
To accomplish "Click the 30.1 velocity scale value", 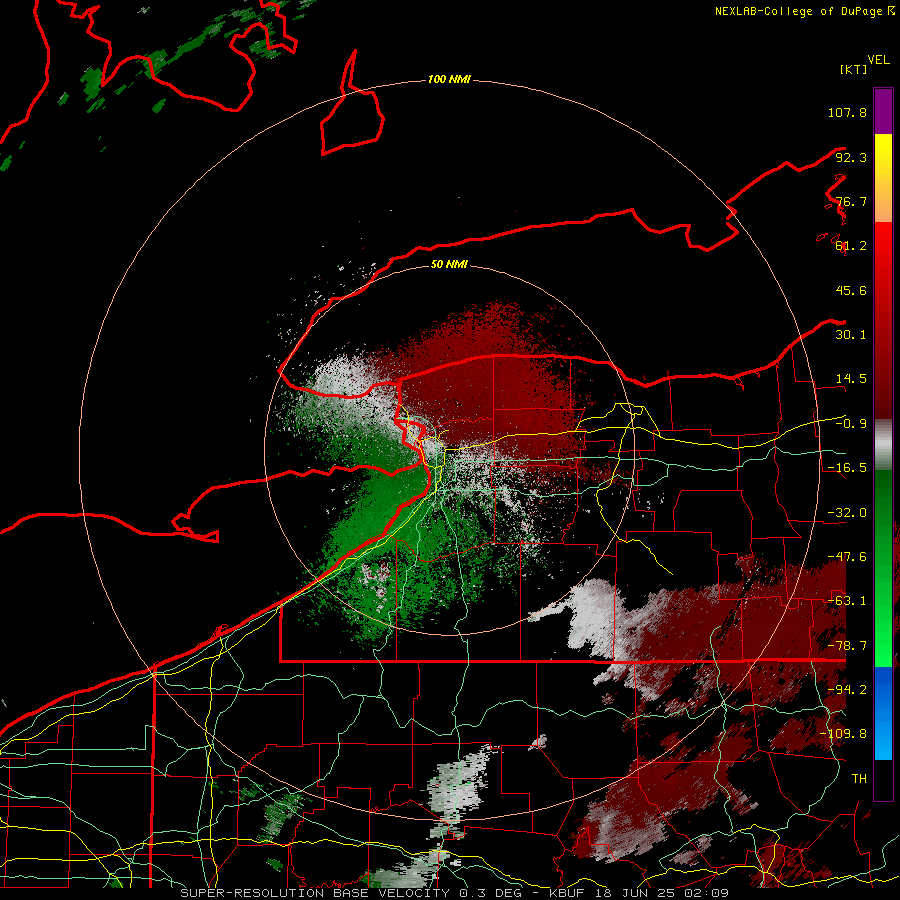I will 851,335.
